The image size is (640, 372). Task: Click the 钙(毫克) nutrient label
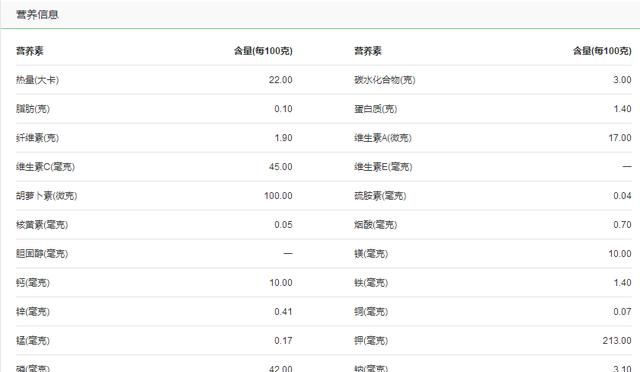(33, 283)
